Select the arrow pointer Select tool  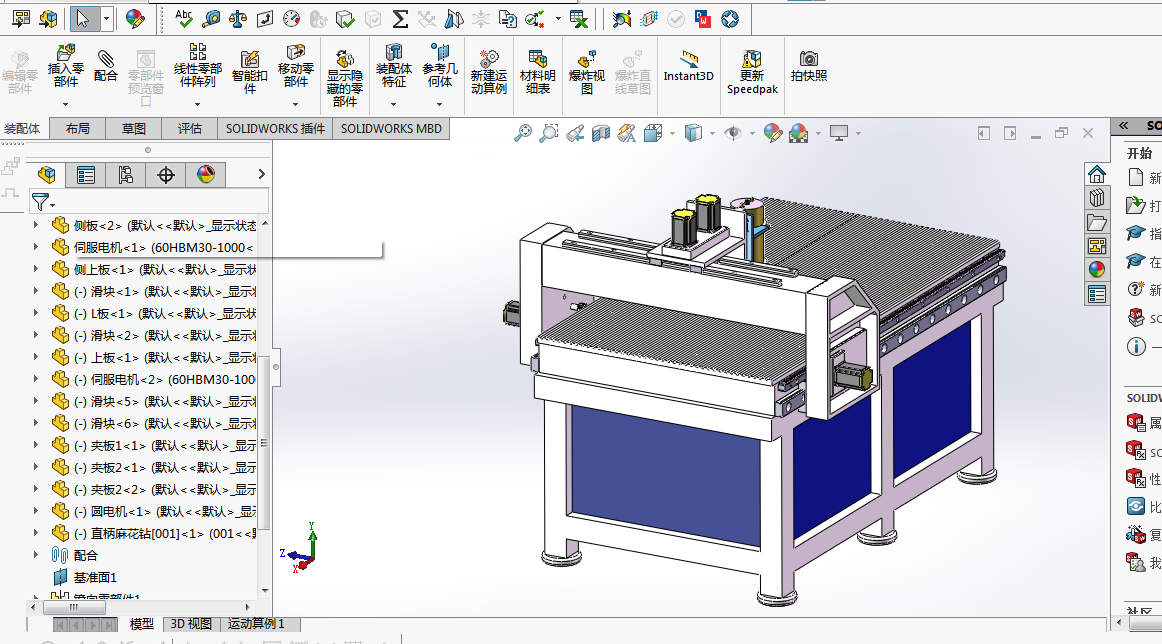point(84,19)
